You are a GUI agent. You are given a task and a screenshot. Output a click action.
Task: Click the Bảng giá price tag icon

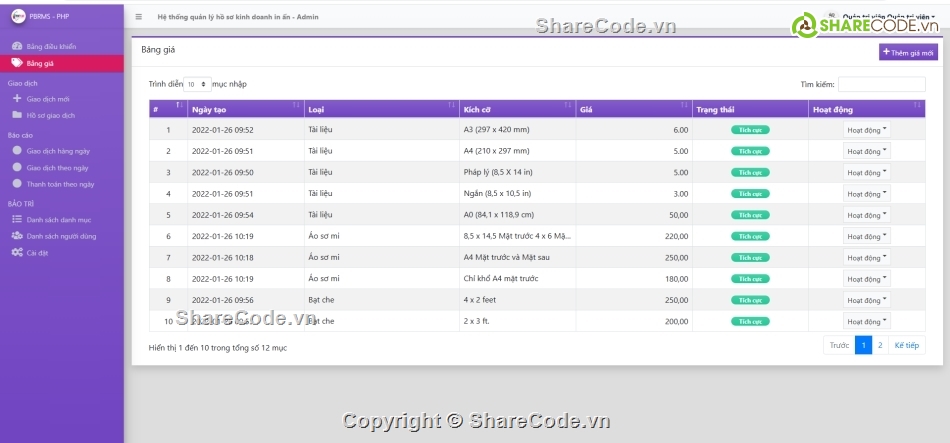[16, 63]
